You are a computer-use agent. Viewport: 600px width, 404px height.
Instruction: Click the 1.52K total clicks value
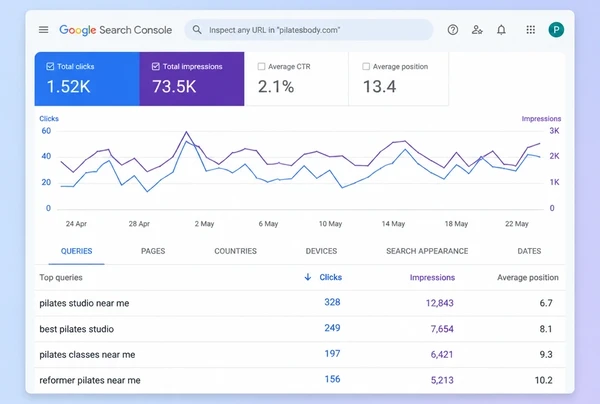tap(68, 86)
